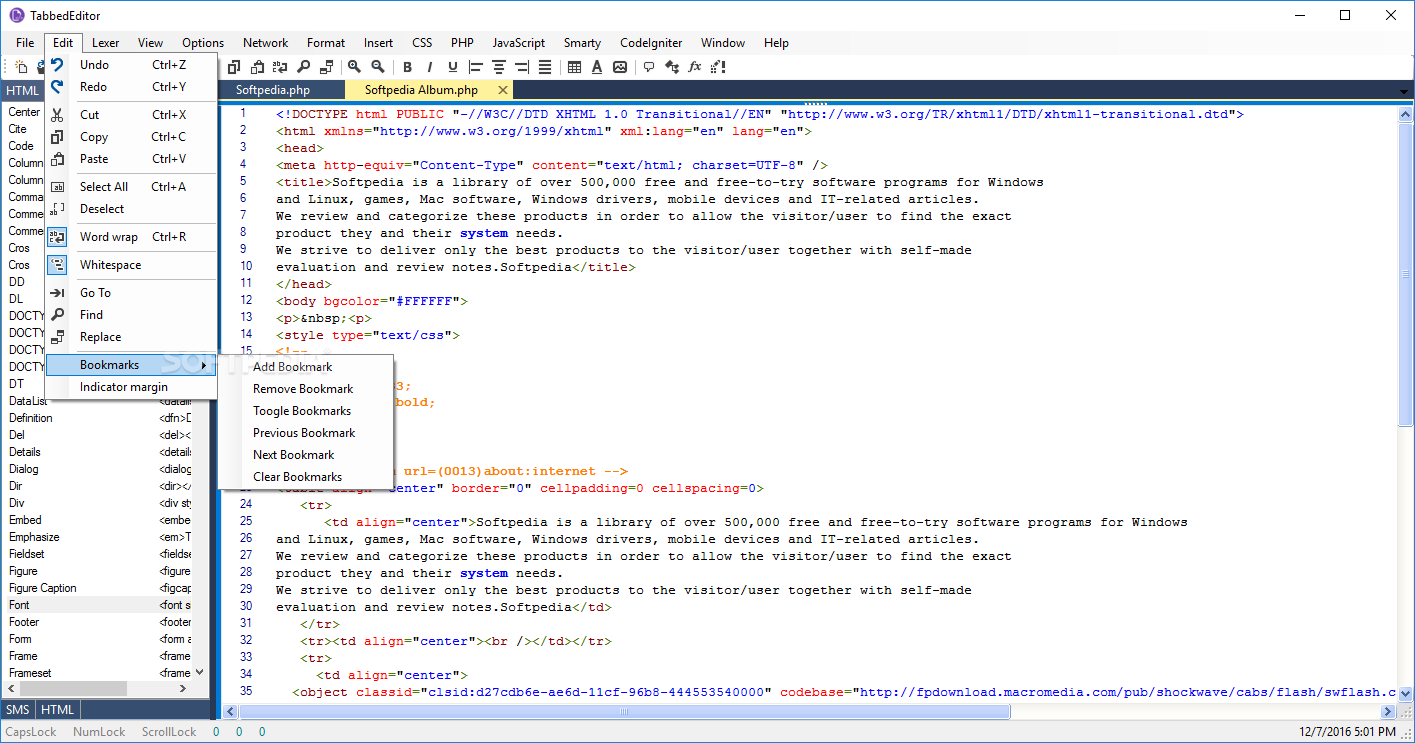Click the Insert Table toolbar icon

(x=574, y=67)
